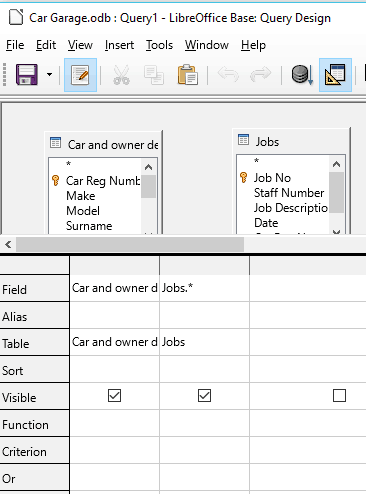Open the Insert menu
The height and width of the screenshot is (494, 366).
pyautogui.click(x=119, y=45)
